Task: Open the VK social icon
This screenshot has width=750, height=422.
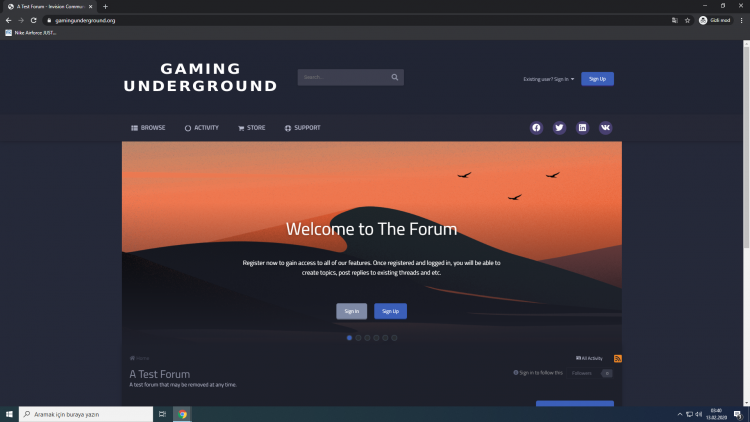Action: pos(606,128)
